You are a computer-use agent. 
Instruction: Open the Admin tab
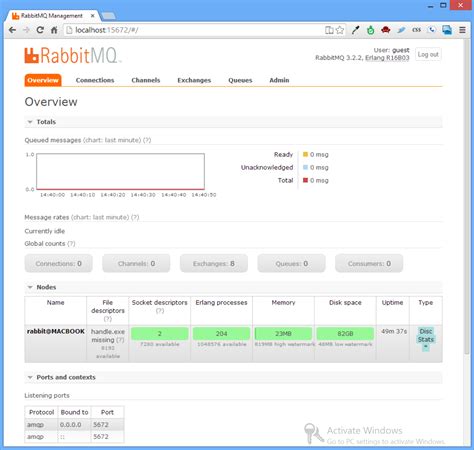pyautogui.click(x=279, y=80)
